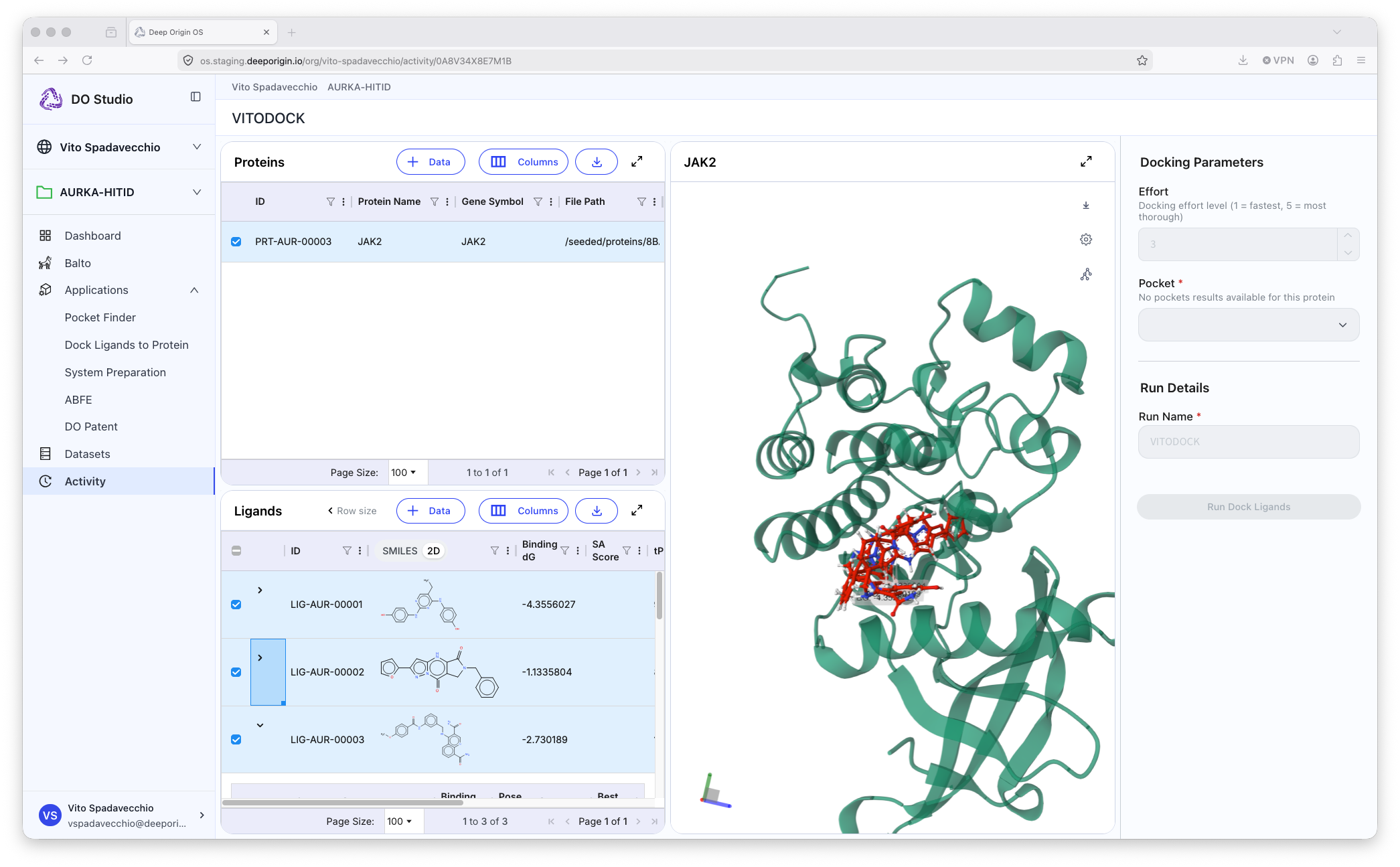Expand the Vito Spadavecchio organization dropdown
This screenshot has height=867, width=1400.
coord(197,147)
